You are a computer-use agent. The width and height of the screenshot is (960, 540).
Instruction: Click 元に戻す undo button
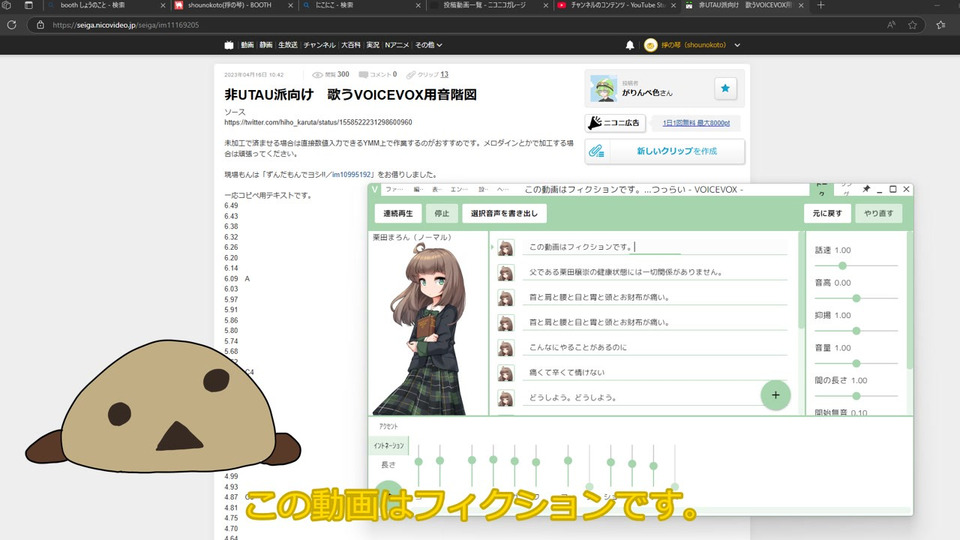click(827, 213)
